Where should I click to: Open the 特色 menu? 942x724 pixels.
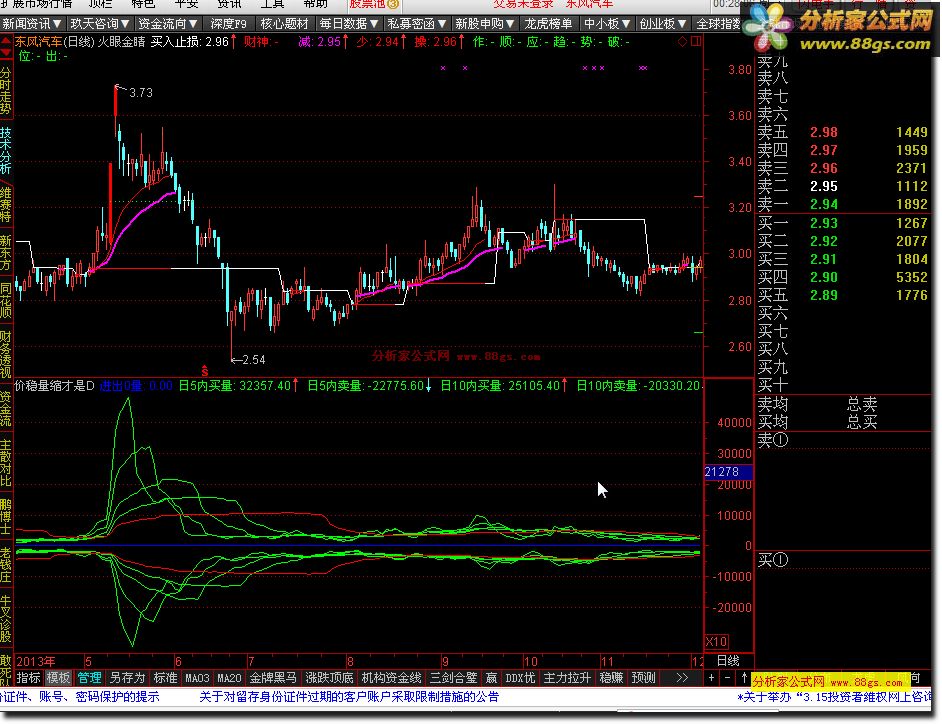142,4
